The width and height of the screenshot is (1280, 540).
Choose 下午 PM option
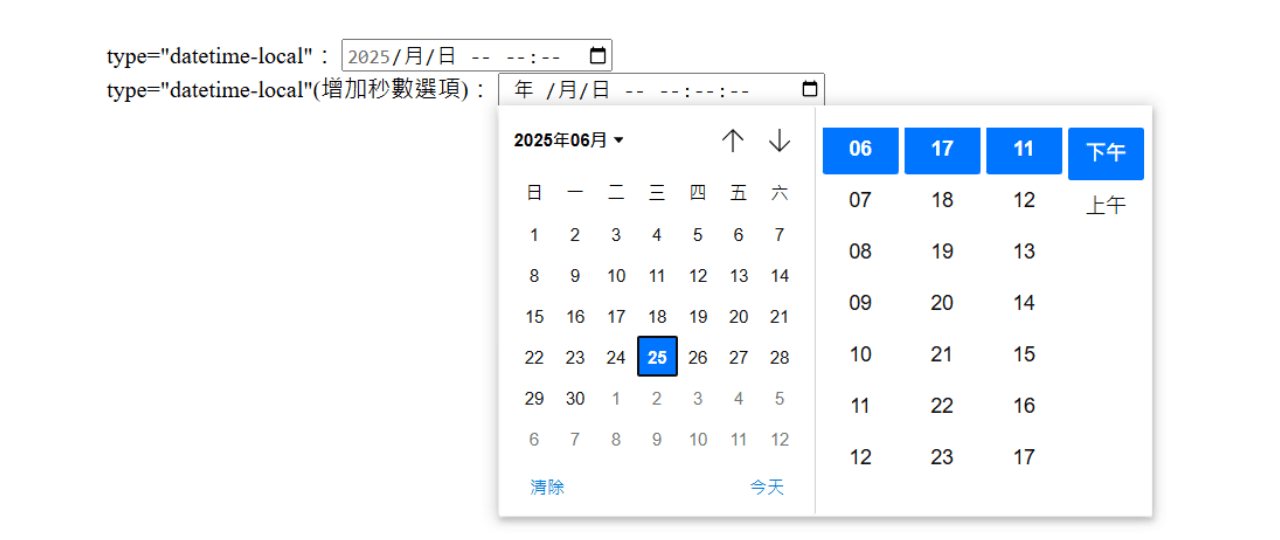tap(1105, 153)
